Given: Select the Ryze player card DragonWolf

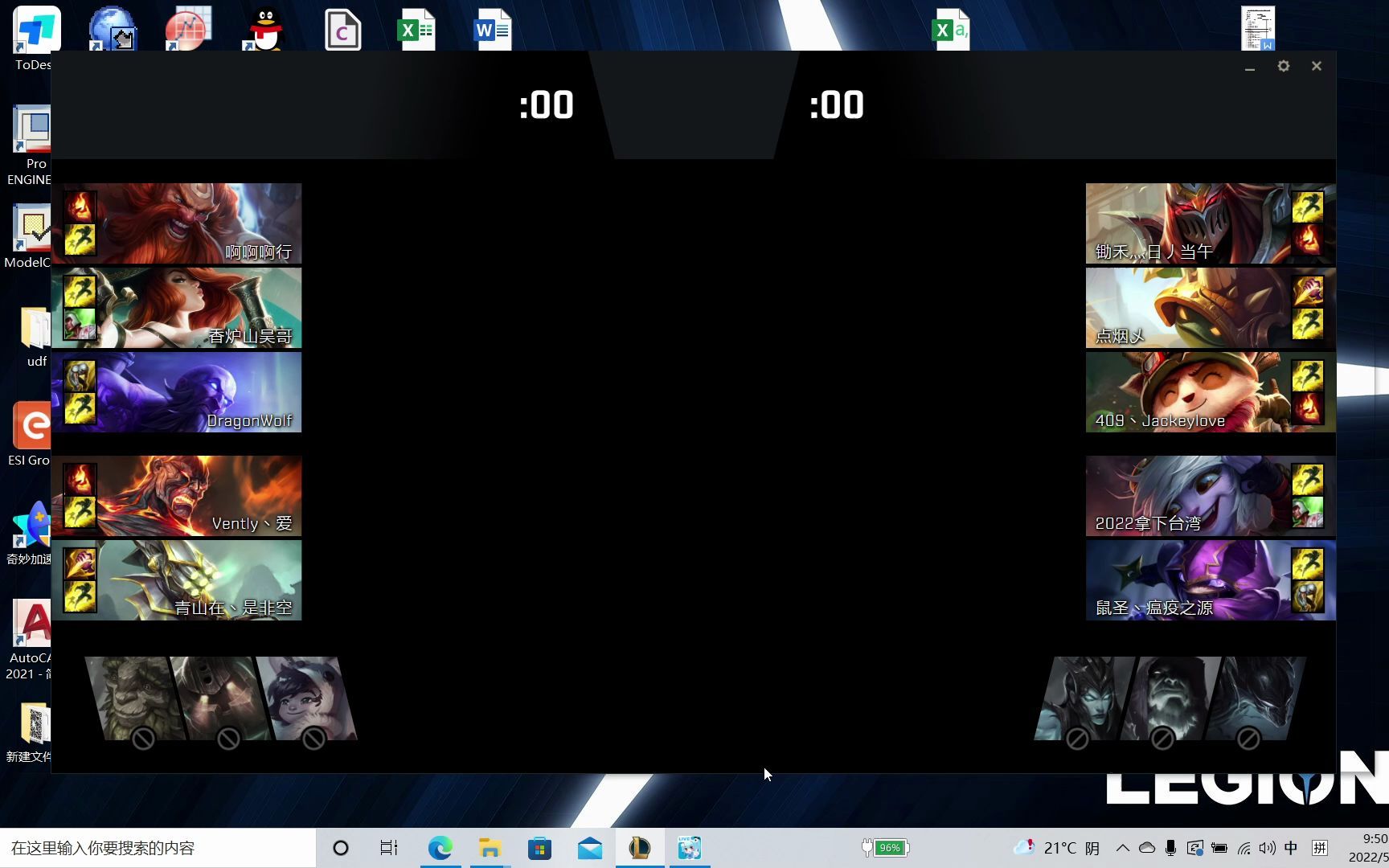Looking at the screenshot, I should click(177, 392).
